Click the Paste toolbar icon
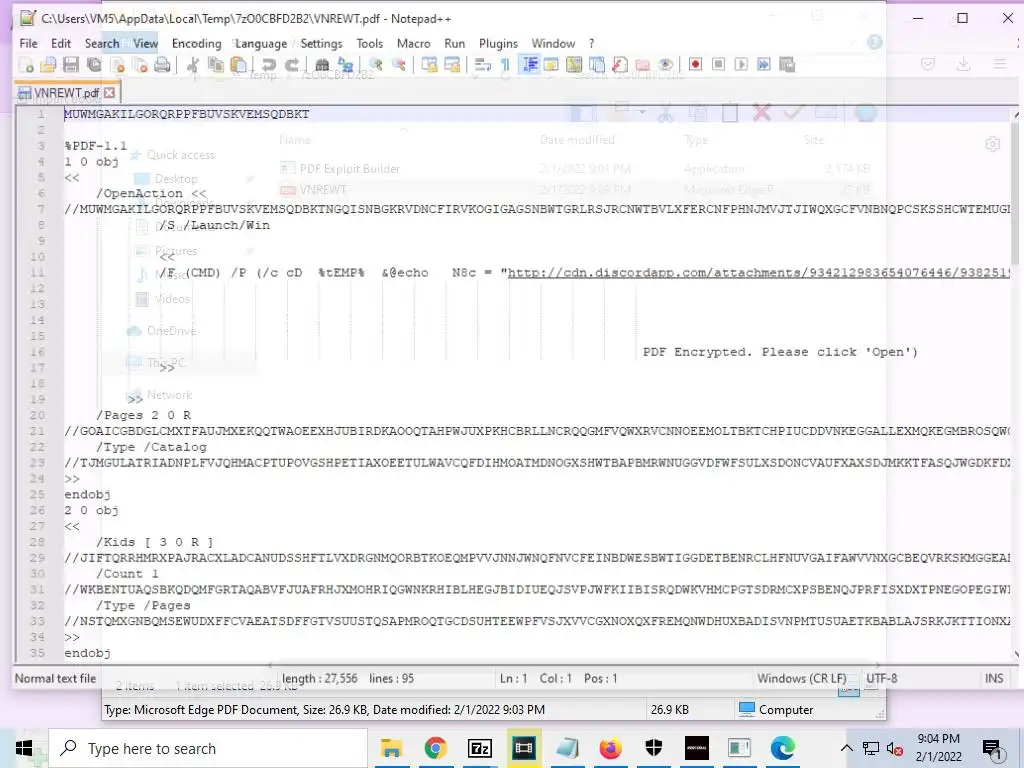The image size is (1024, 768). click(x=238, y=65)
